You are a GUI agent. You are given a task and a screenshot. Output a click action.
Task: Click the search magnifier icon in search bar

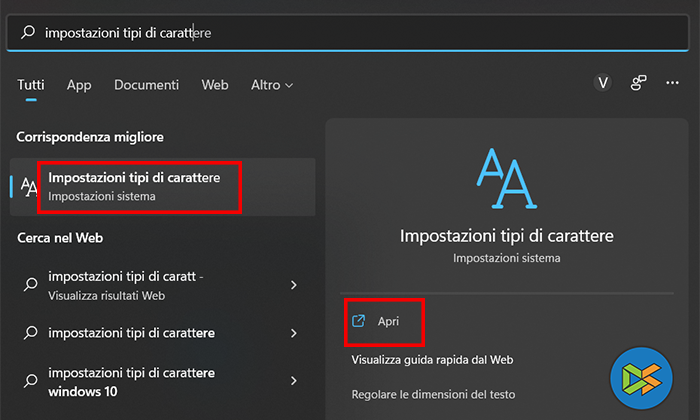28,33
